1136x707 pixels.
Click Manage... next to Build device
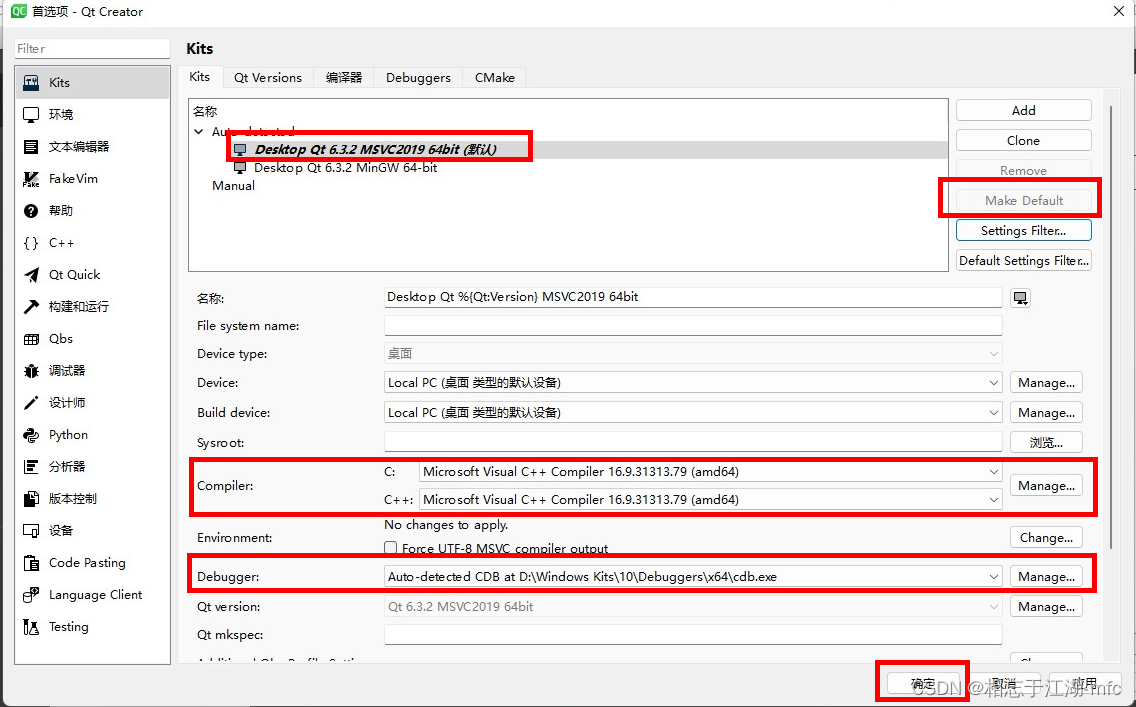tap(1046, 412)
